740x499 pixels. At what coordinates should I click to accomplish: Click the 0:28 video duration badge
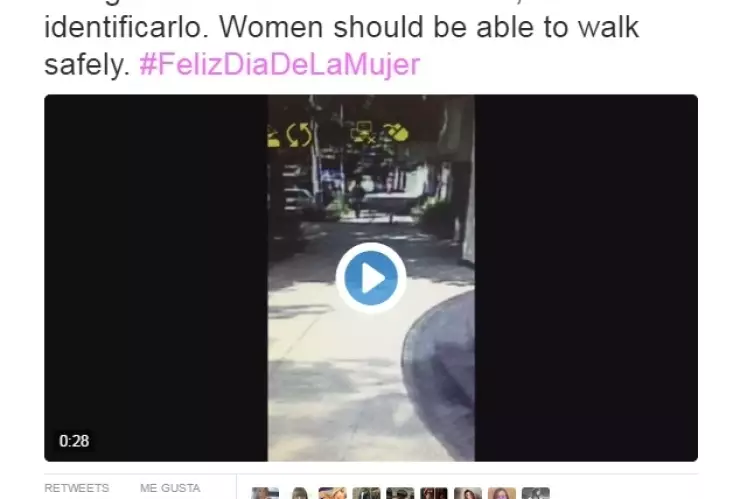(74, 441)
